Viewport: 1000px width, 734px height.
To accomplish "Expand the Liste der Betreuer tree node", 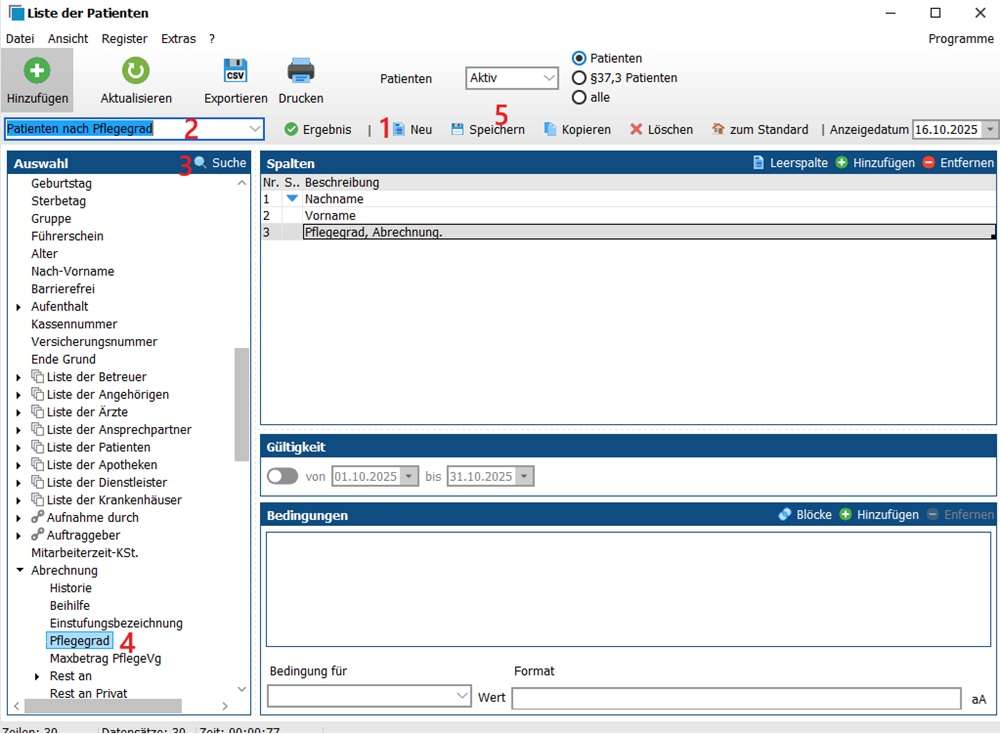I will point(19,377).
